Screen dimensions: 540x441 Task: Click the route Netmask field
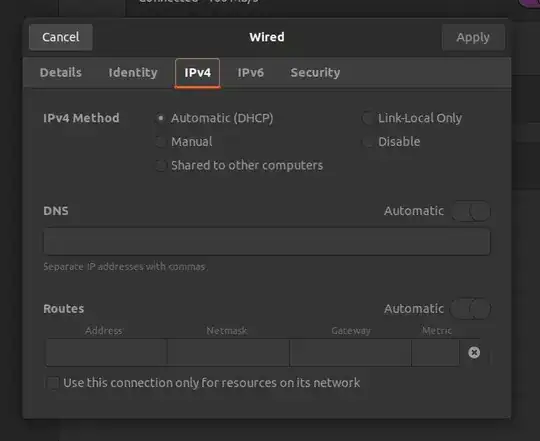click(228, 353)
